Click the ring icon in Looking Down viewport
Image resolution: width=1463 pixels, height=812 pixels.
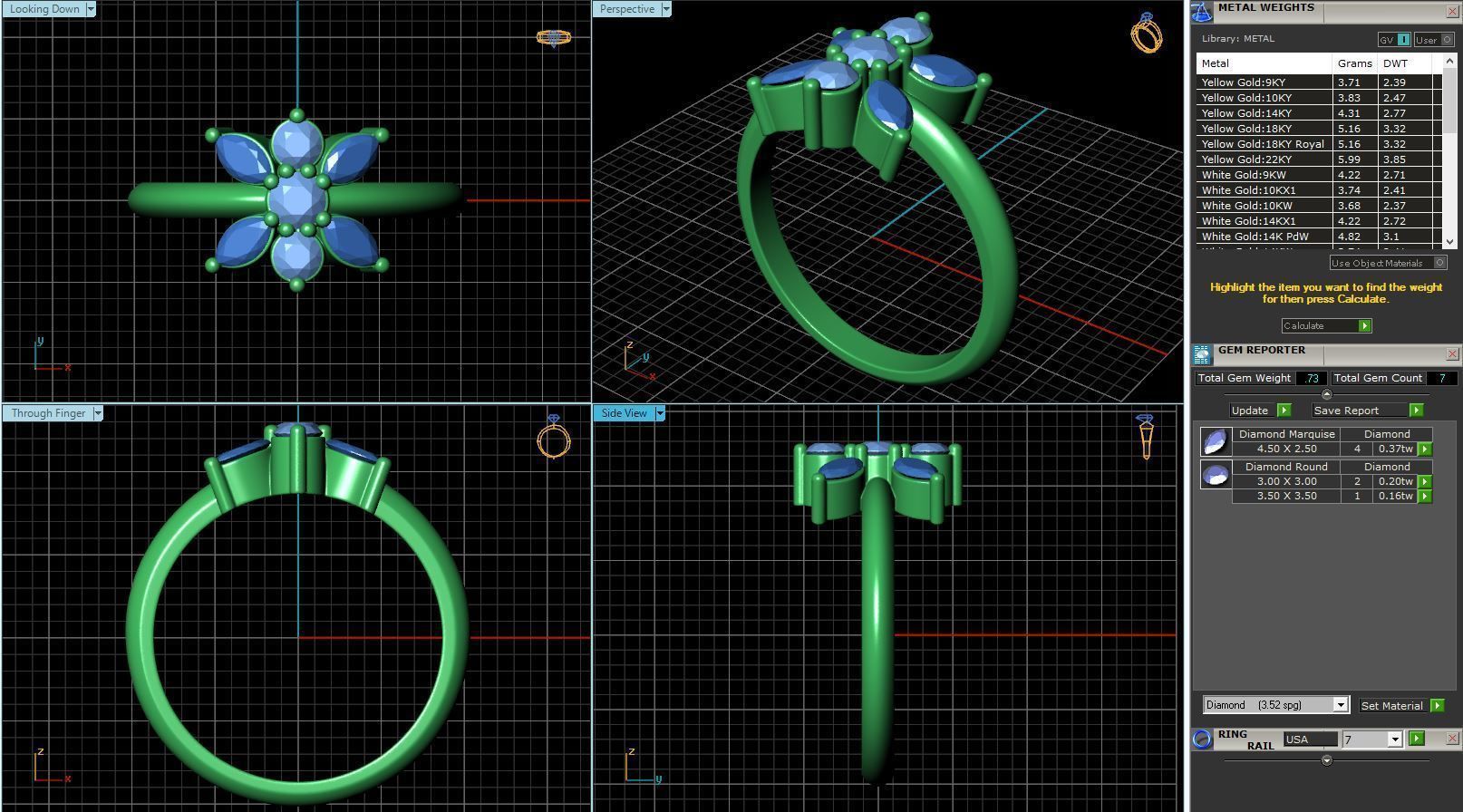click(x=553, y=37)
